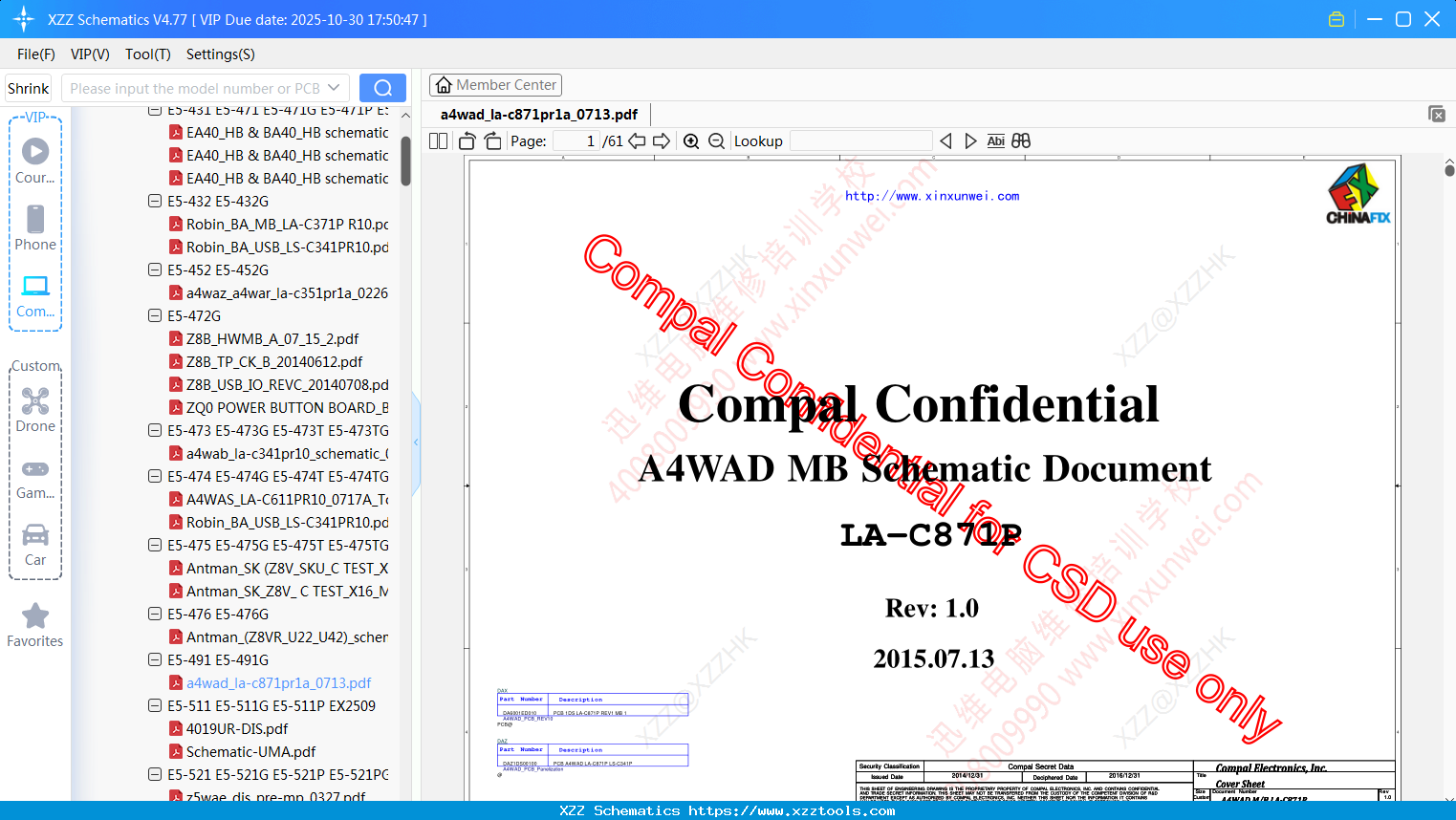
Task: Go to the next PDF page
Action: click(662, 140)
